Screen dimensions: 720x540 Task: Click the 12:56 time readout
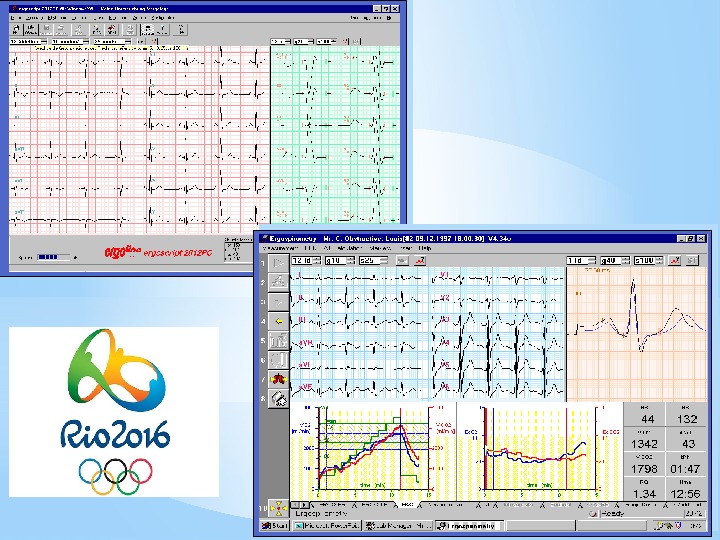(x=685, y=494)
